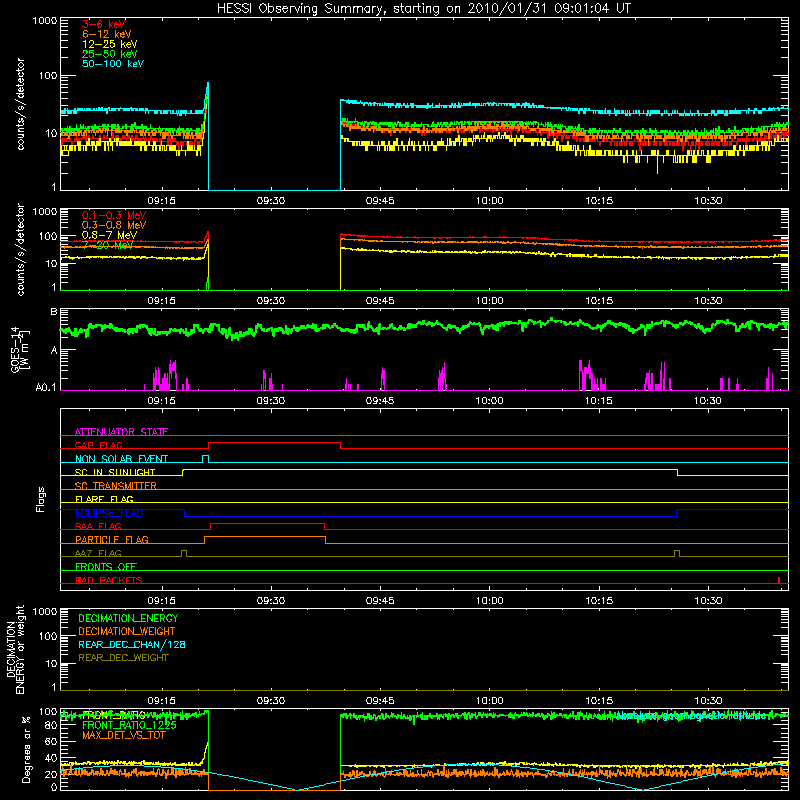Click the HESSI Observing Summary title text

click(423, 9)
